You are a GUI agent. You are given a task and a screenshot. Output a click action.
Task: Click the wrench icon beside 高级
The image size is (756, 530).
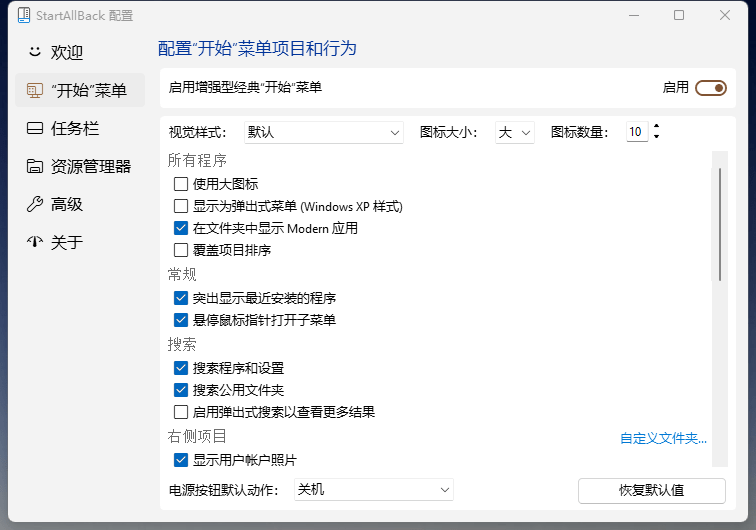point(35,204)
